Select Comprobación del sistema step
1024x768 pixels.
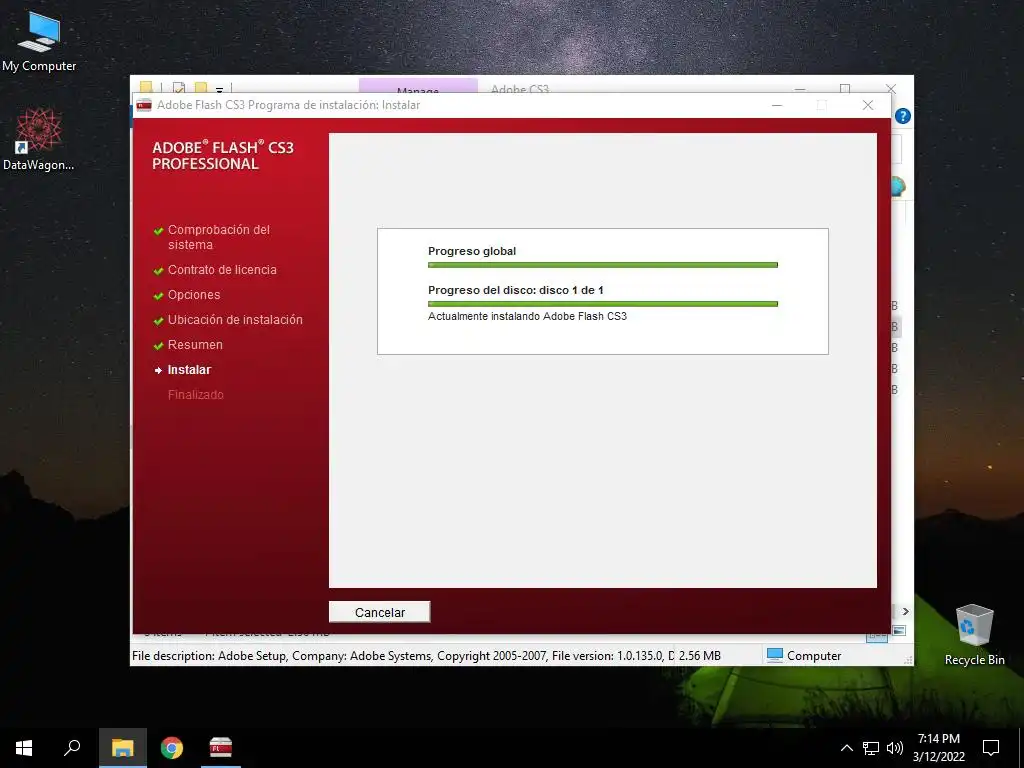[x=219, y=237]
